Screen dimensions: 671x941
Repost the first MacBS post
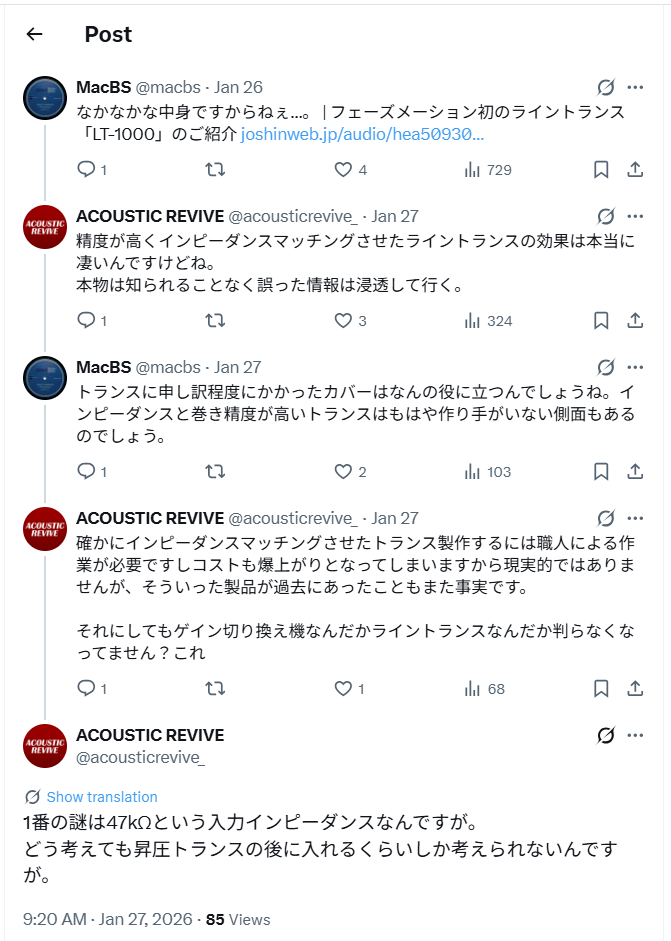click(x=214, y=170)
